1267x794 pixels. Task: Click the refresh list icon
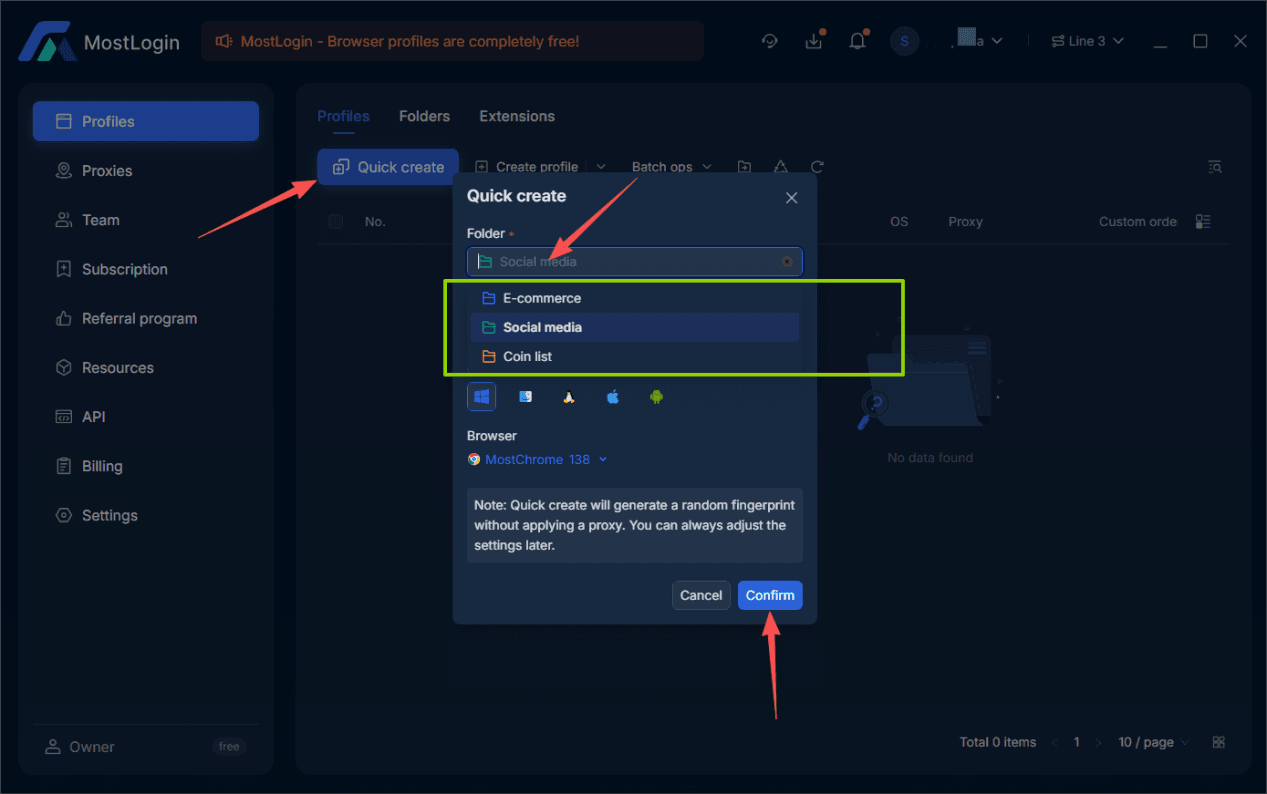(x=817, y=167)
